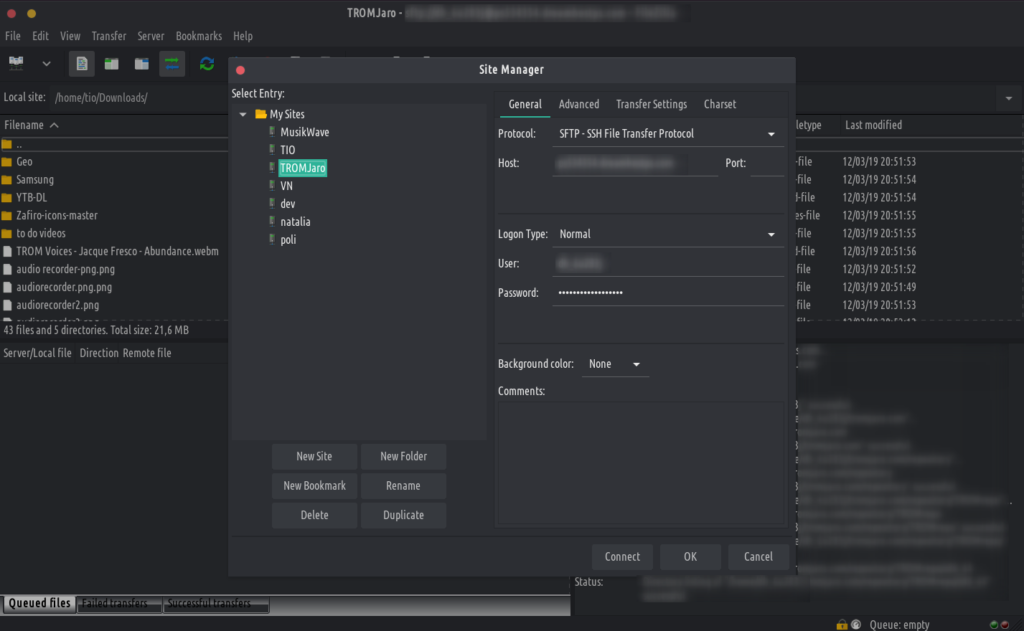Open the Background color dropdown
Screen dimensions: 1024x631
(x=615, y=364)
